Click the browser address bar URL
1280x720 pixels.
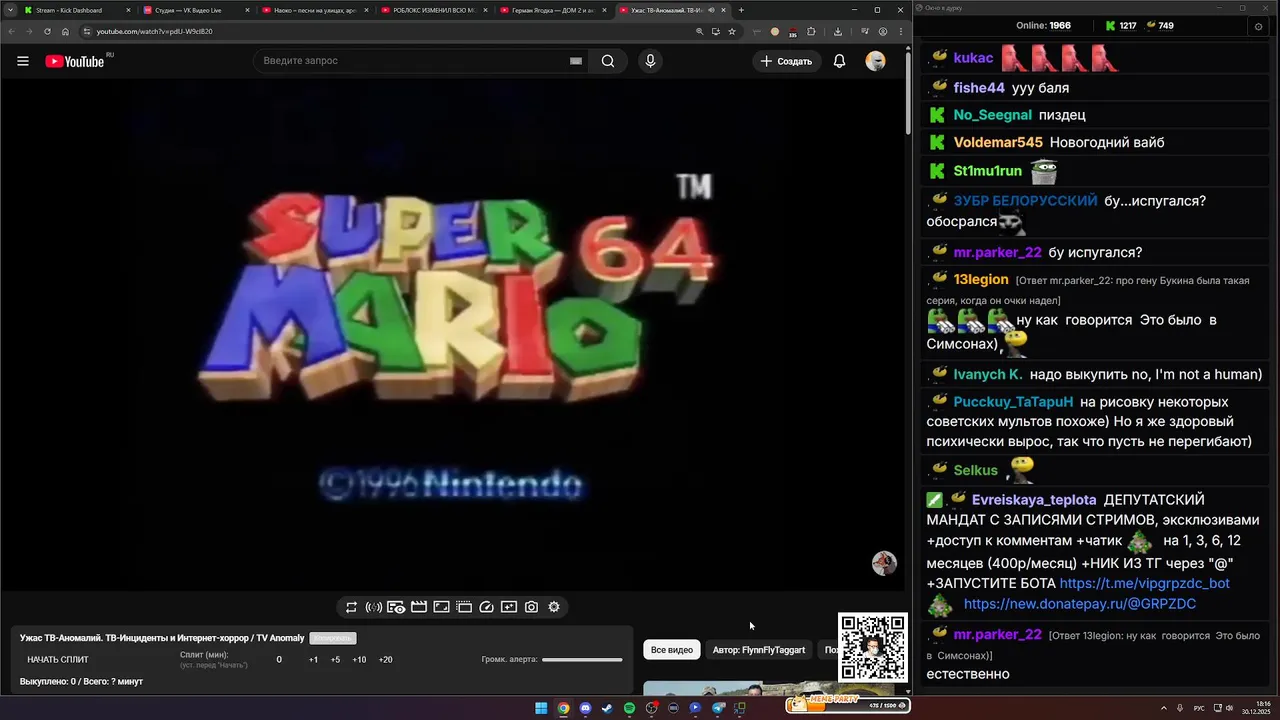(x=154, y=31)
